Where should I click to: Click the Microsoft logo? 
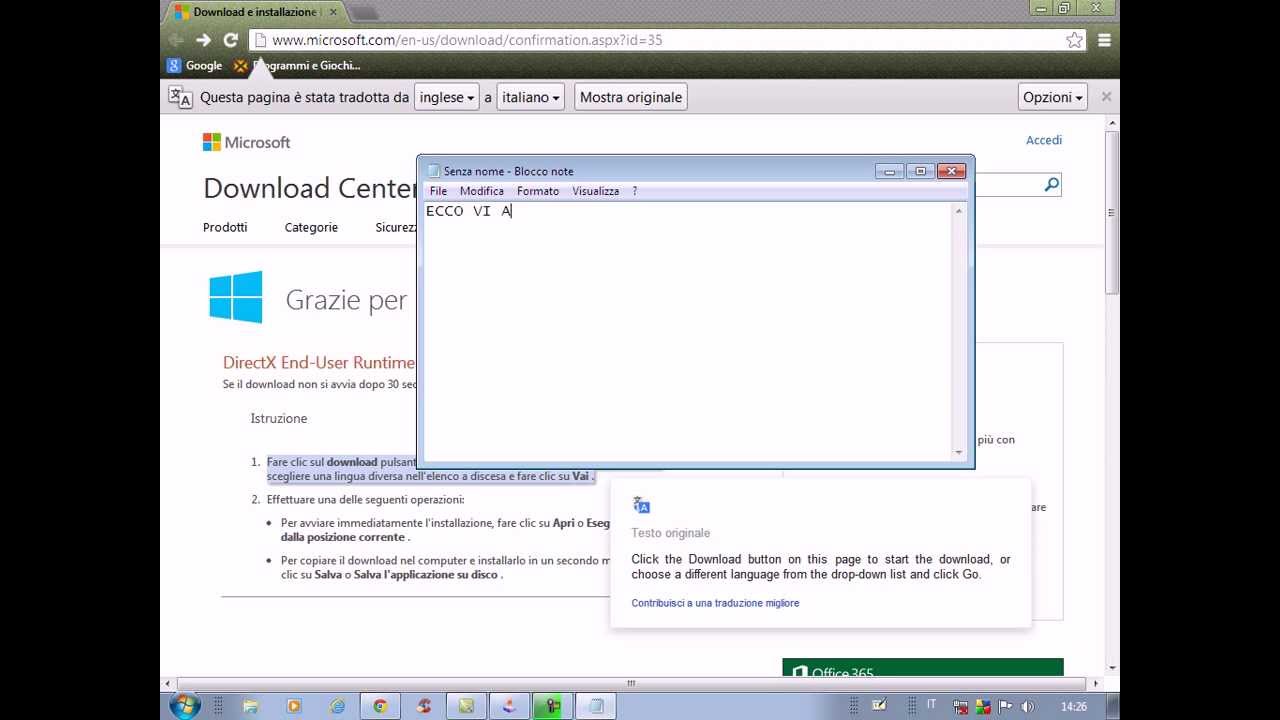pos(246,142)
